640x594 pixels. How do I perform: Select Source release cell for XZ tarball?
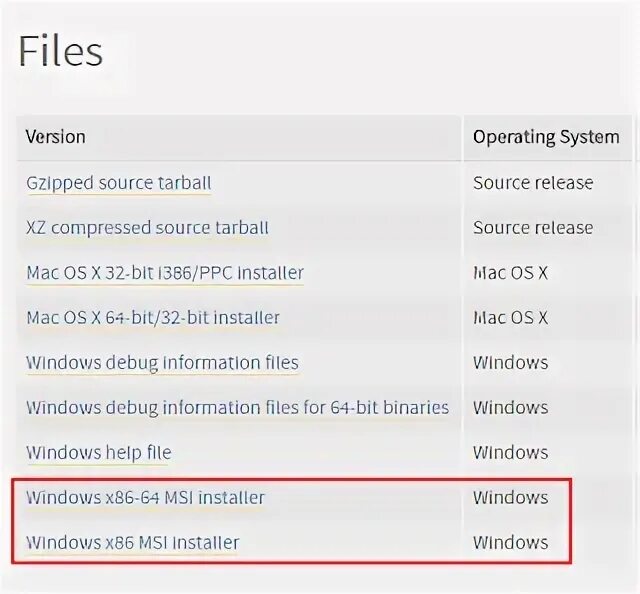tap(533, 228)
